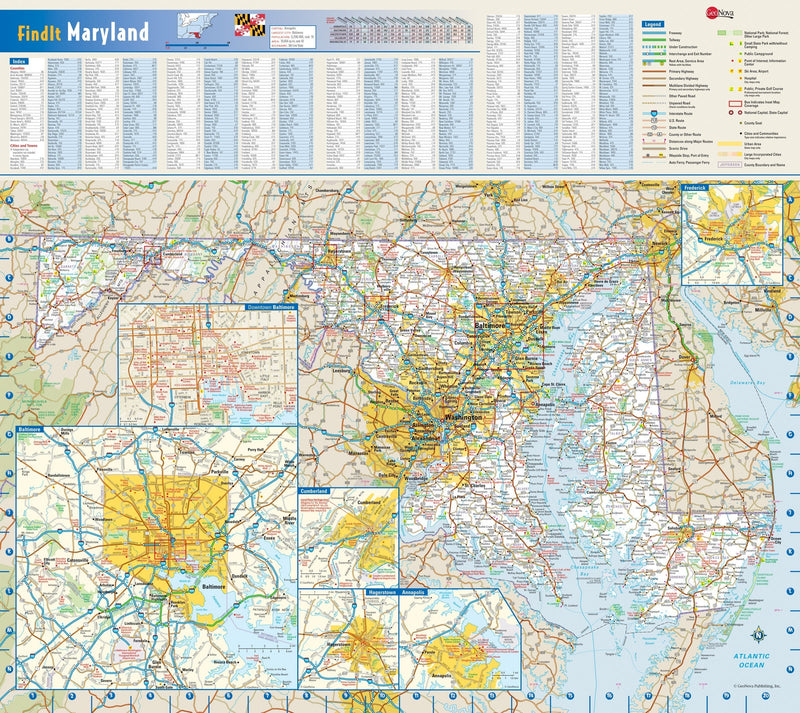Select the U.S. Route shield in legend

(x=654, y=120)
